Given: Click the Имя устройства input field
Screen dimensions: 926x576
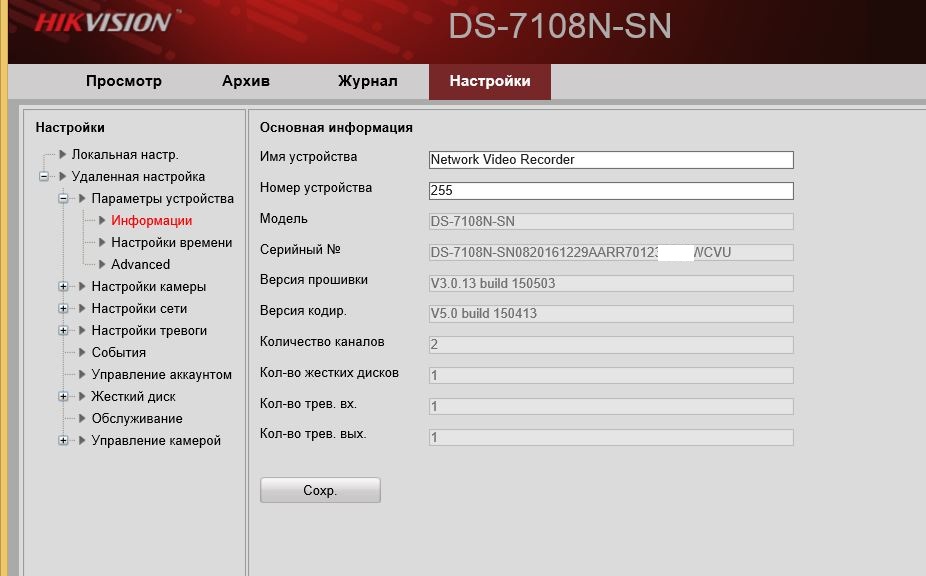Looking at the screenshot, I should pyautogui.click(x=611, y=160).
